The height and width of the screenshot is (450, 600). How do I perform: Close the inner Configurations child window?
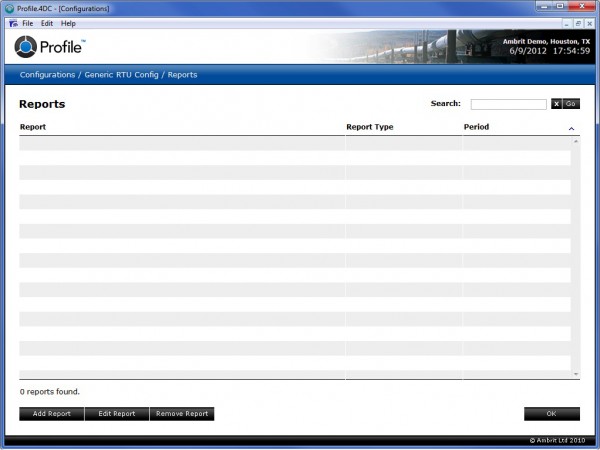coord(590,24)
